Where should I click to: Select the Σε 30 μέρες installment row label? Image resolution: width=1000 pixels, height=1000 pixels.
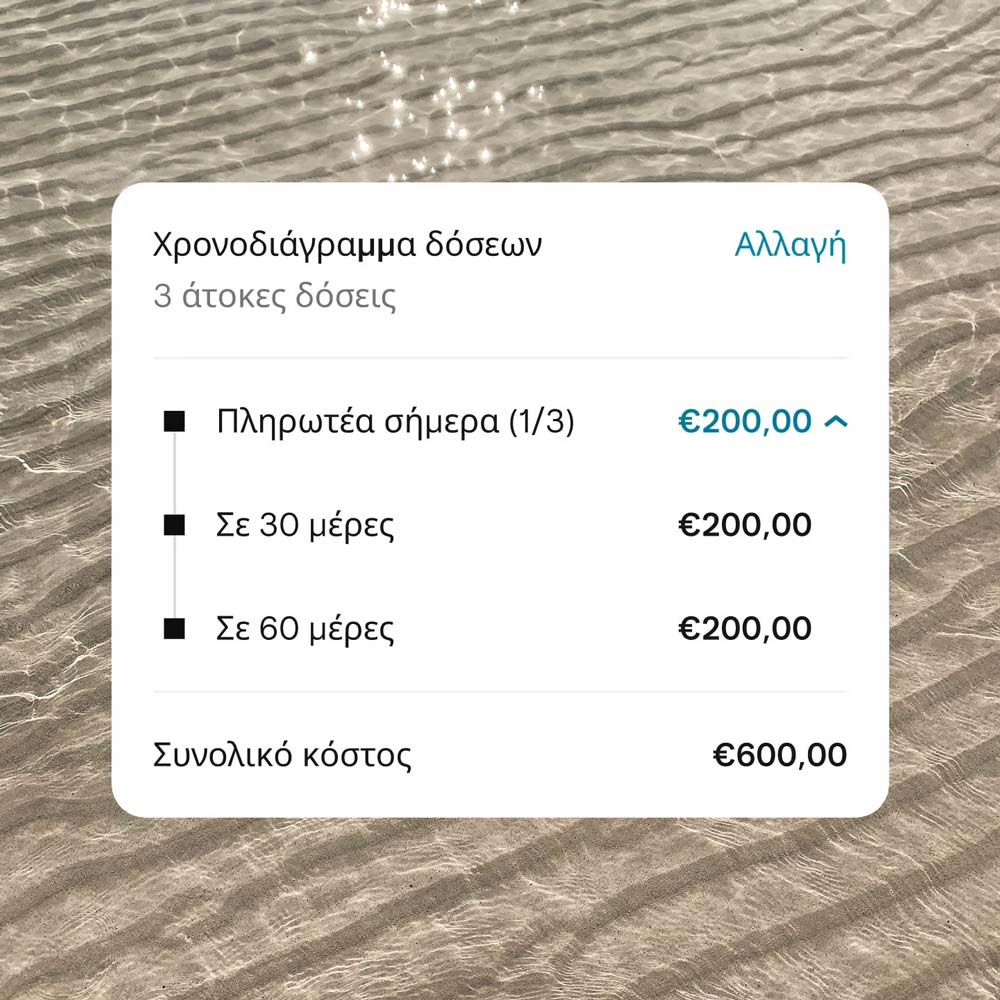tap(305, 526)
